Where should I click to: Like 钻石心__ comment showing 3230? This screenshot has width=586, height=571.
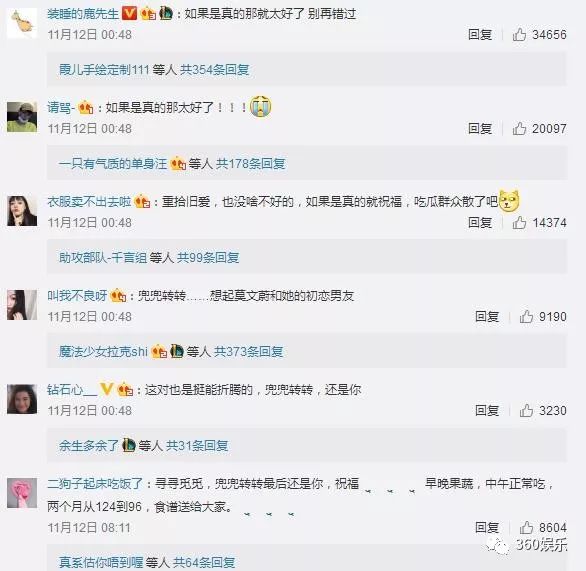coord(526,410)
